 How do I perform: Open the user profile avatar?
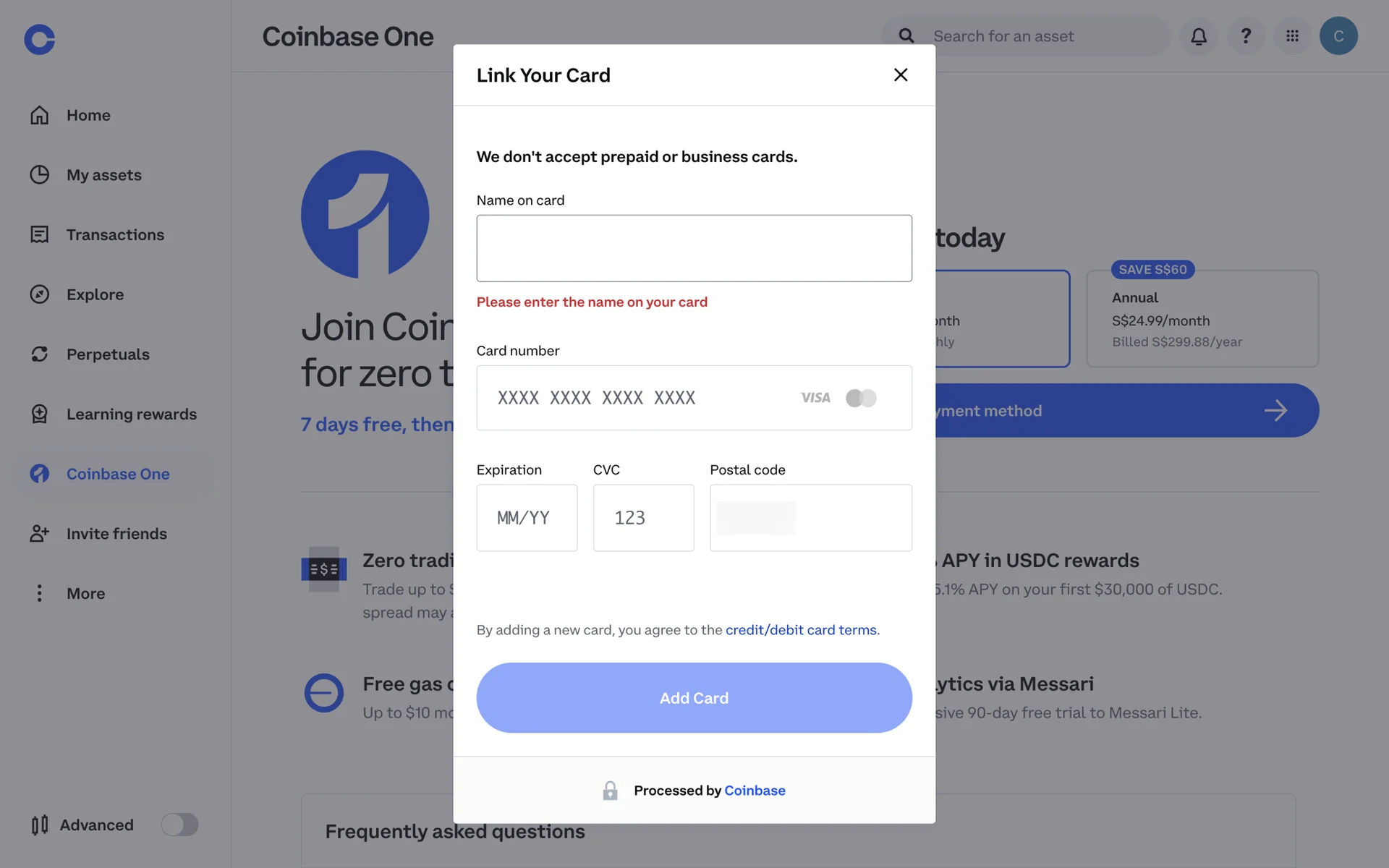(x=1338, y=36)
